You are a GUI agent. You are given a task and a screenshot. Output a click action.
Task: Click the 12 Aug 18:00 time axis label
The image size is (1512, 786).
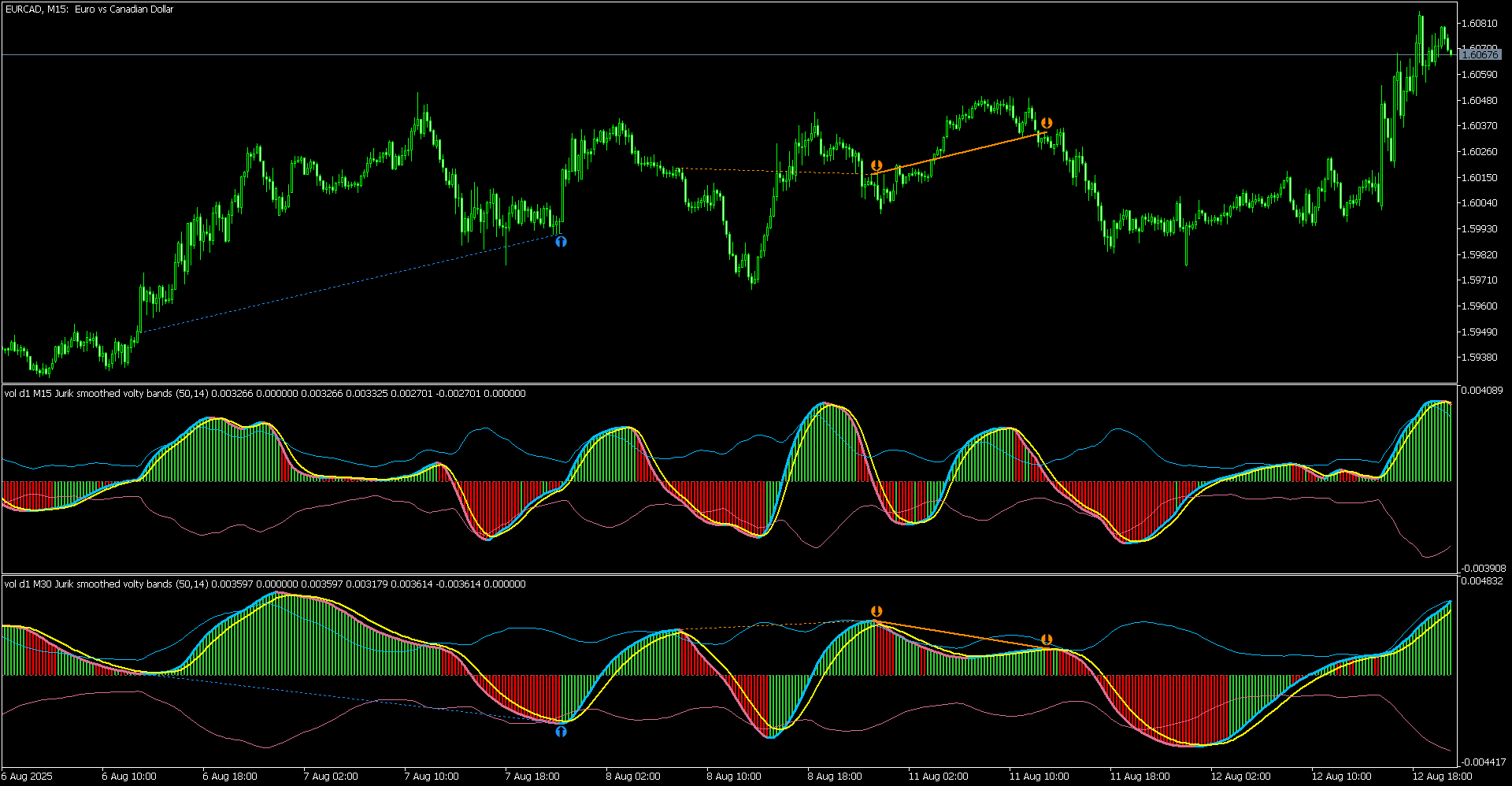(1443, 777)
